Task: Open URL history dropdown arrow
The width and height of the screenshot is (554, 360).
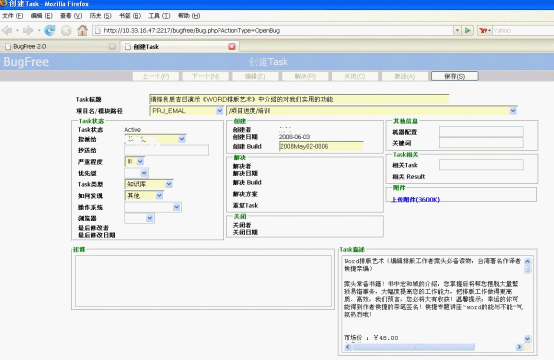Action: (457, 30)
